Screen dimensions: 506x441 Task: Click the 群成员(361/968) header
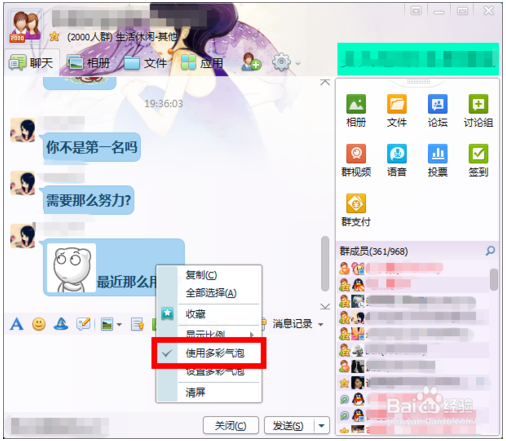click(374, 251)
